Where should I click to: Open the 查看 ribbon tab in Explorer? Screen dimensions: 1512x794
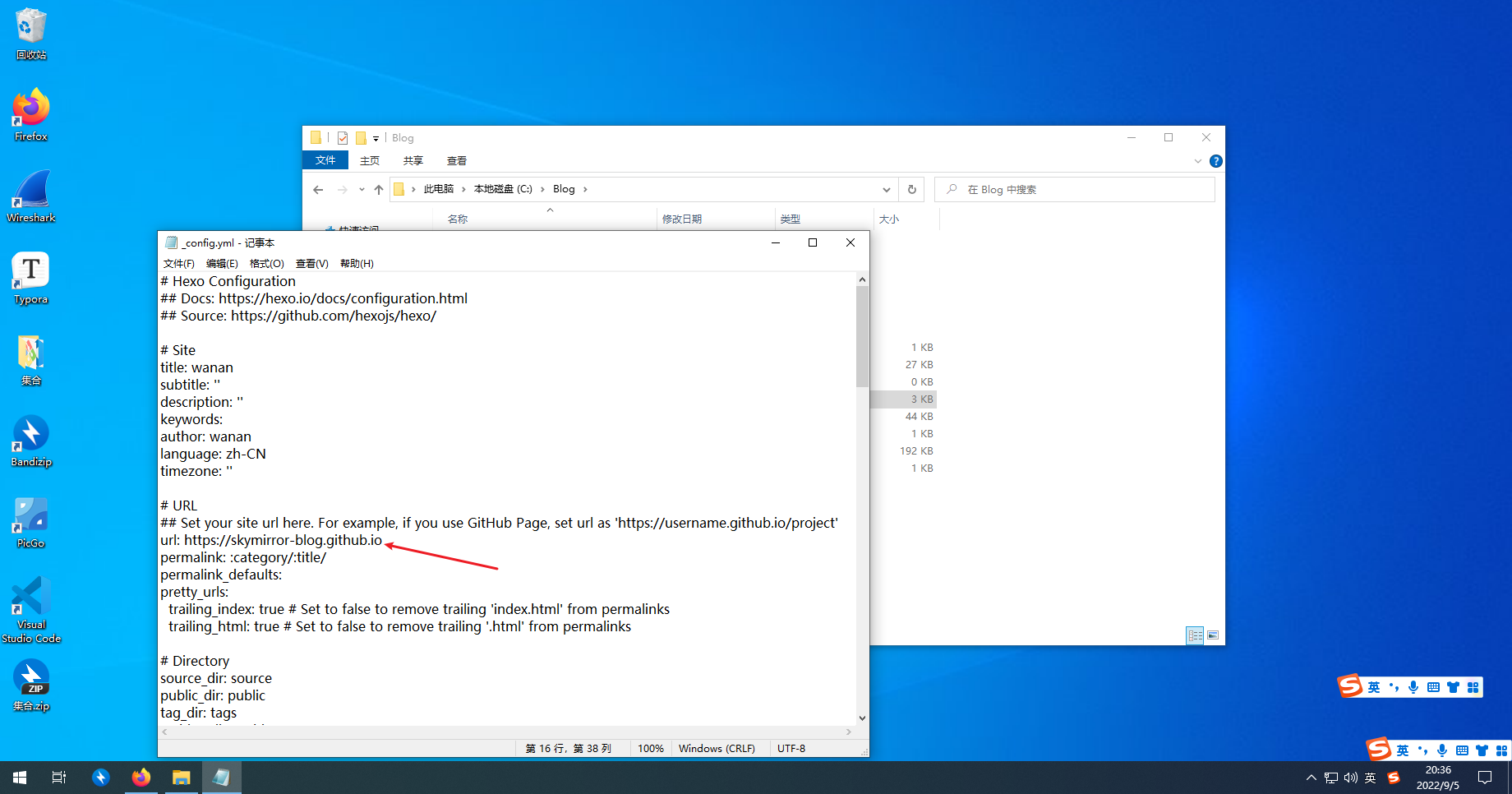tap(457, 161)
